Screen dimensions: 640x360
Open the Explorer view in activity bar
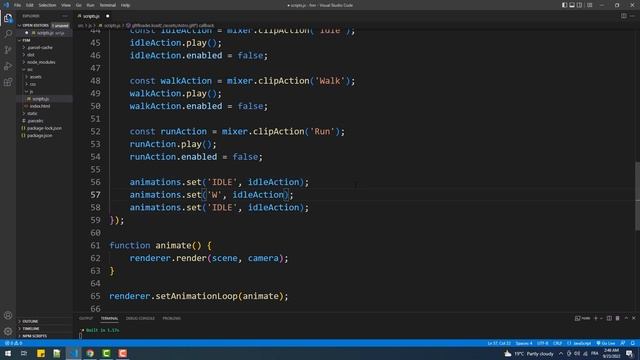pos(8,18)
